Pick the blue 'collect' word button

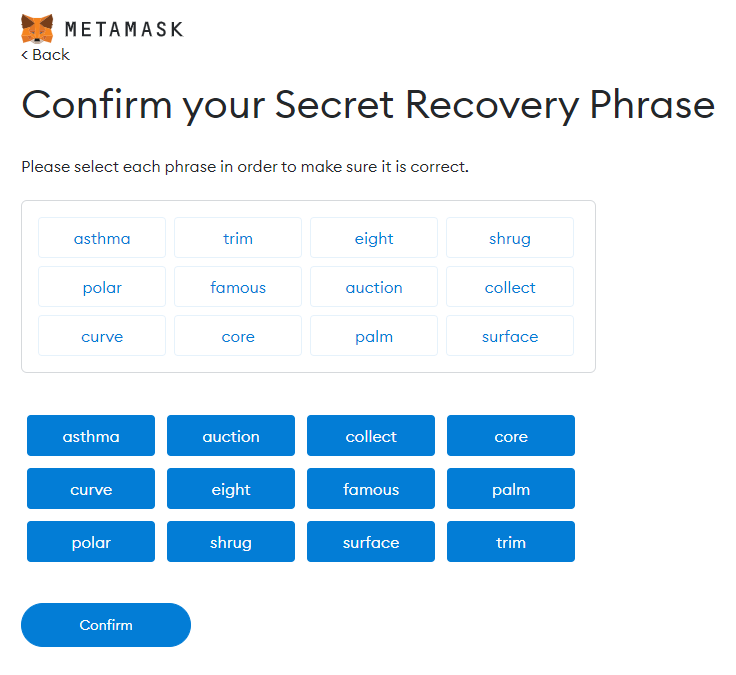[x=371, y=436]
